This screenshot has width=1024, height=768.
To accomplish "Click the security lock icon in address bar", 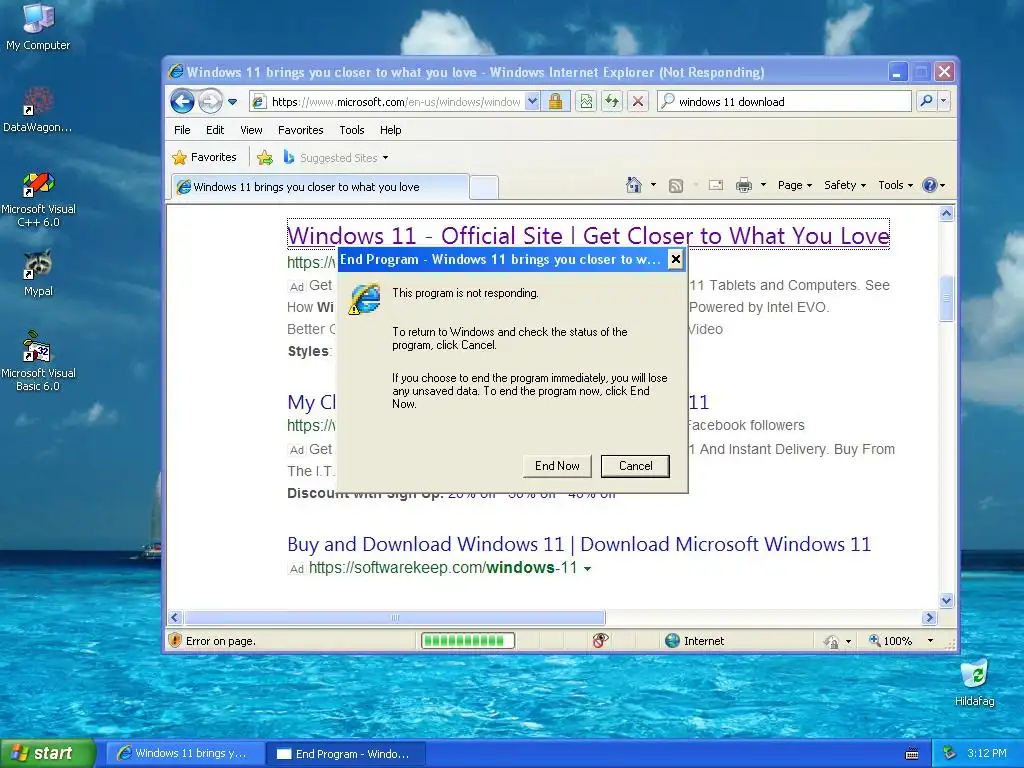I will pyautogui.click(x=556, y=101).
